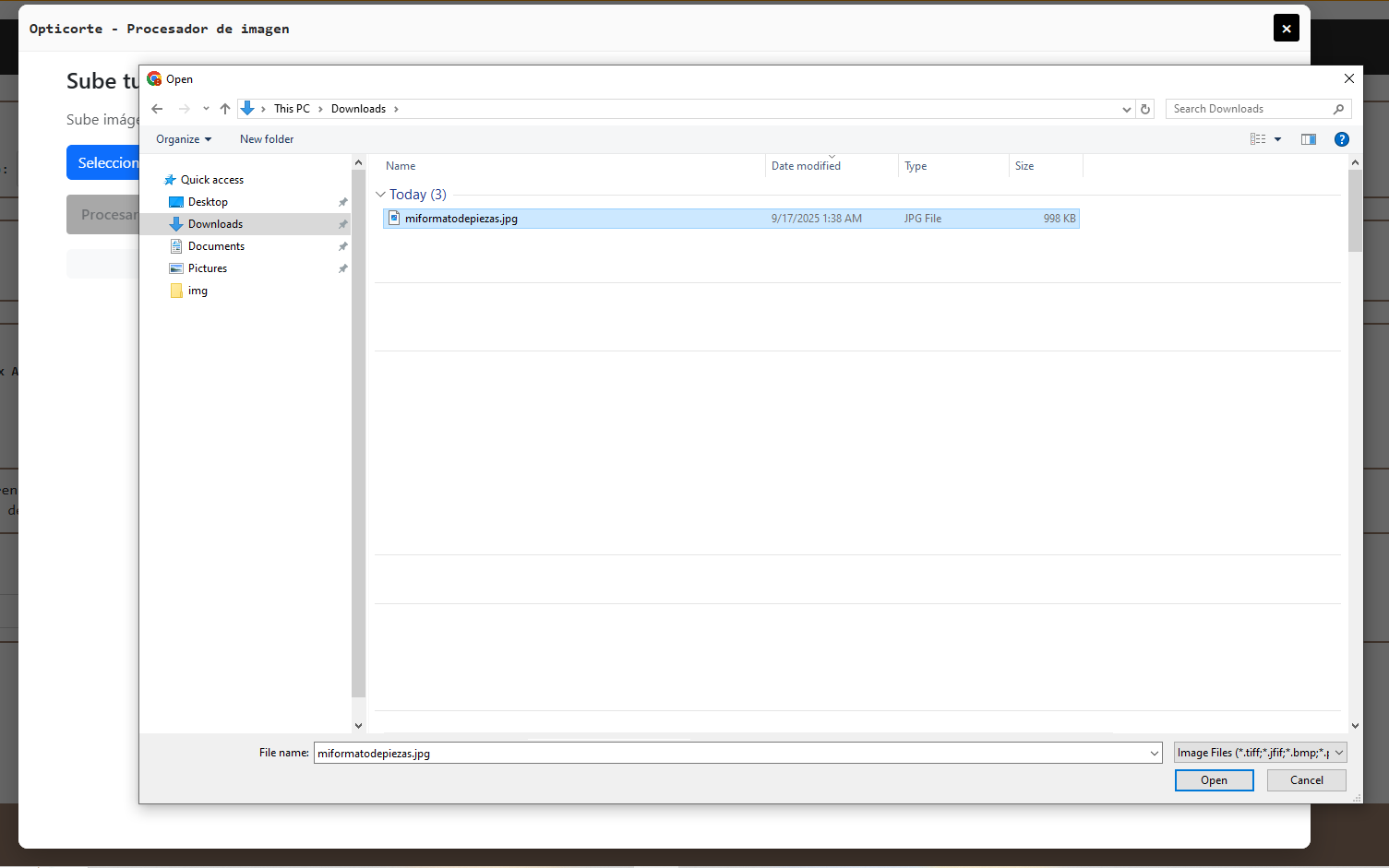Click the change view layout icon

[x=1258, y=139]
